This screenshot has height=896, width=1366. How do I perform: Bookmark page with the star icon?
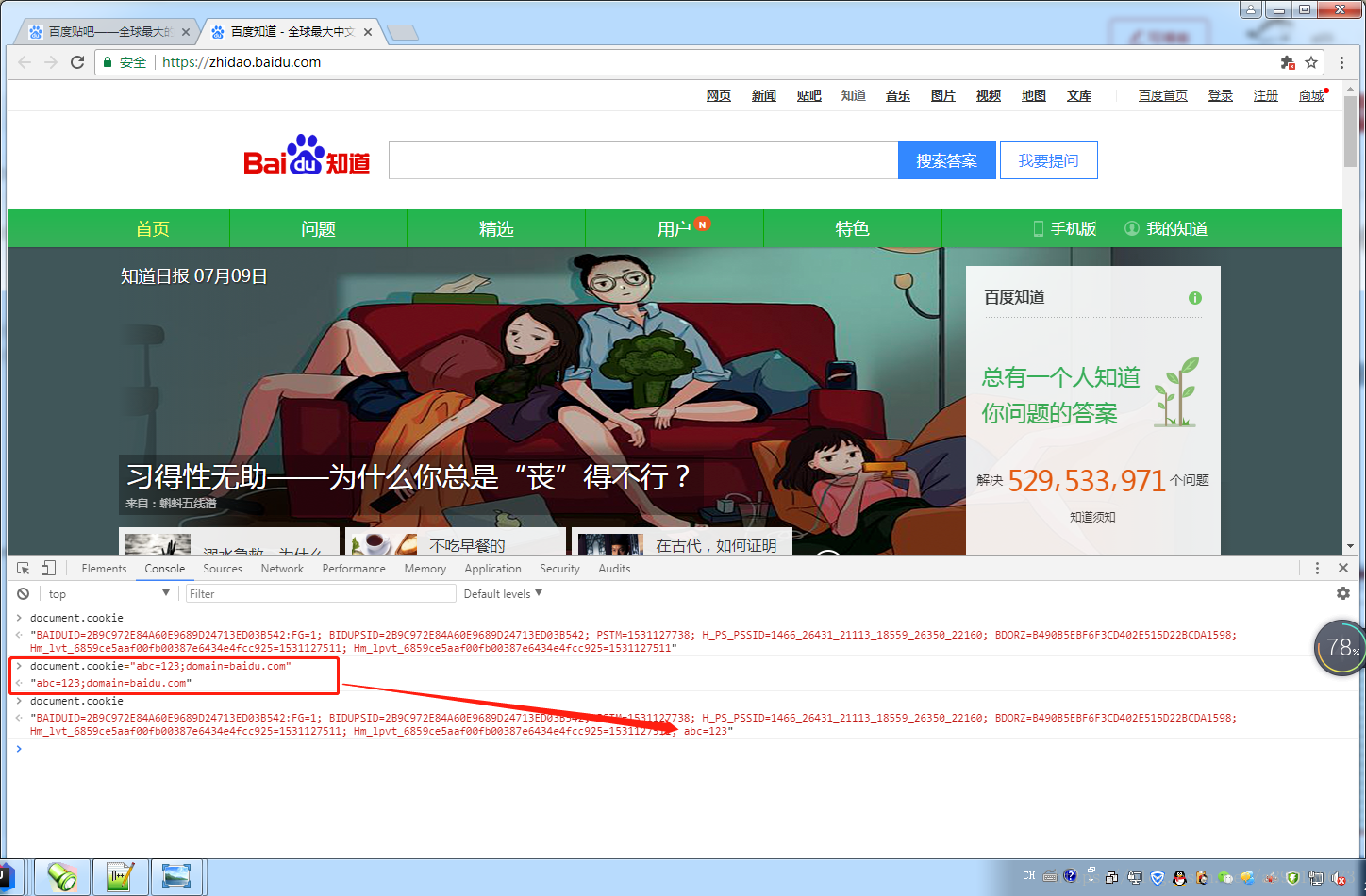(x=1311, y=62)
